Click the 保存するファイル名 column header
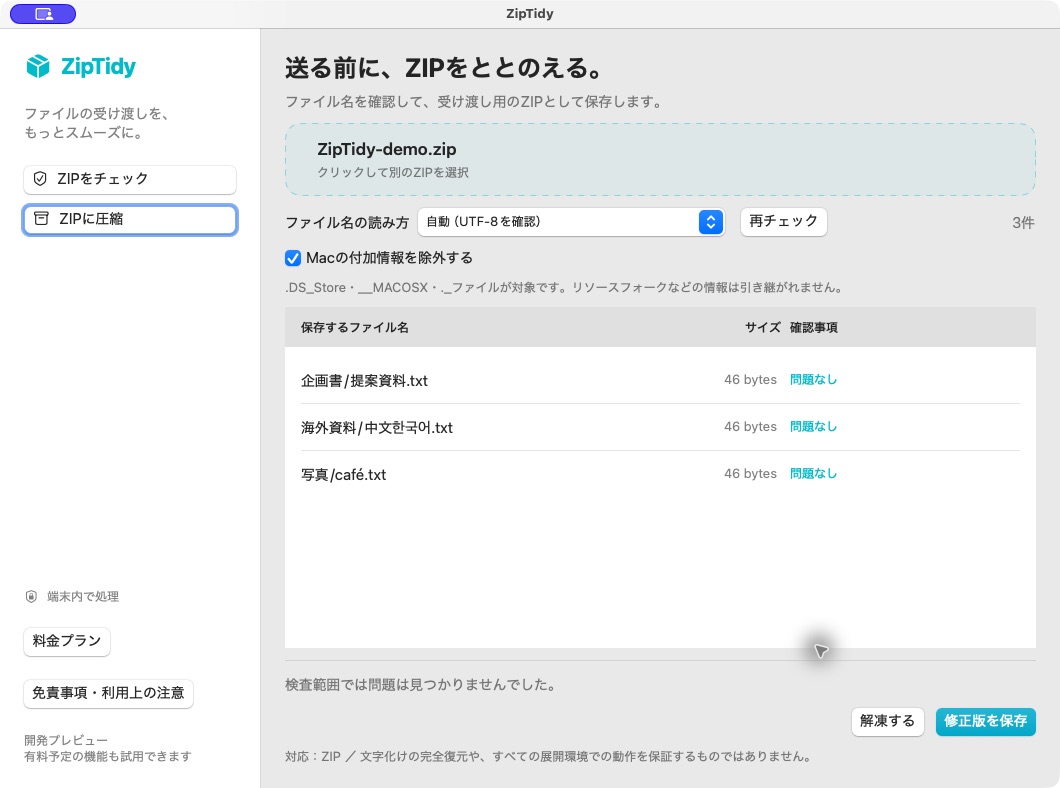Image resolution: width=1060 pixels, height=788 pixels. [x=355, y=328]
